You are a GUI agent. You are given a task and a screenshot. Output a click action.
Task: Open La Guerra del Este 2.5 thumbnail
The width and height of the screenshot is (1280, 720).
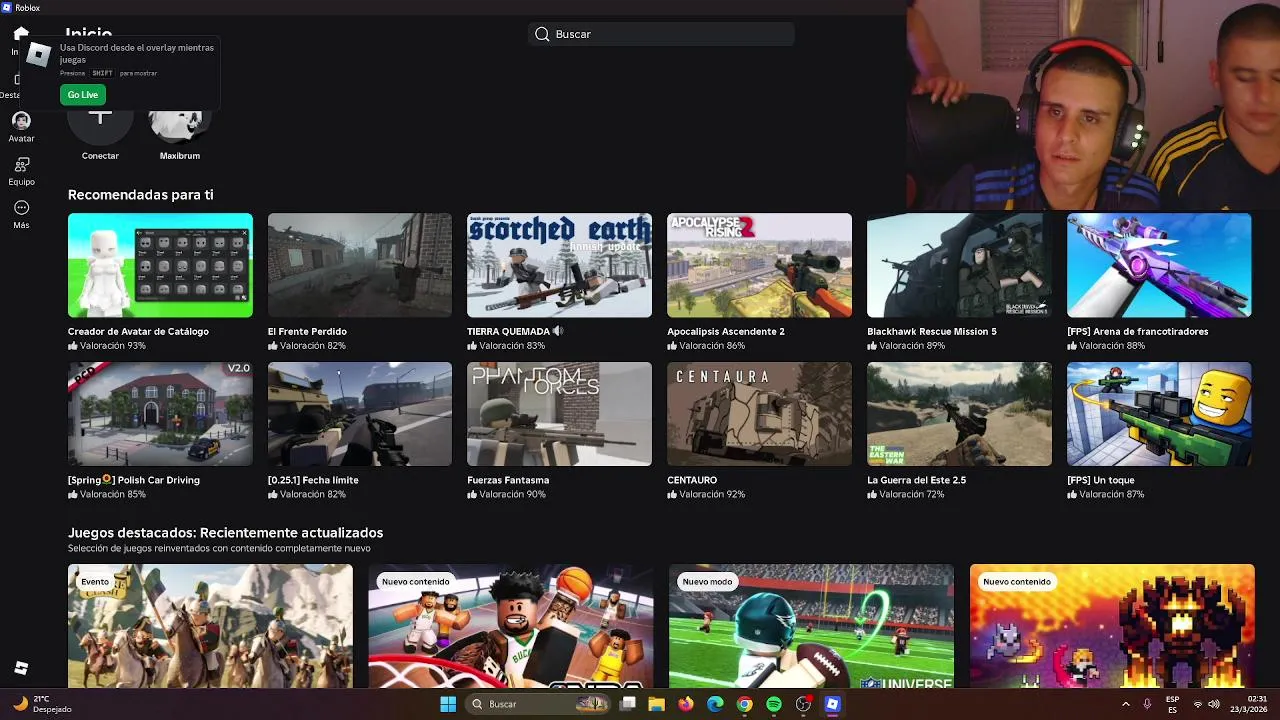[x=959, y=414]
